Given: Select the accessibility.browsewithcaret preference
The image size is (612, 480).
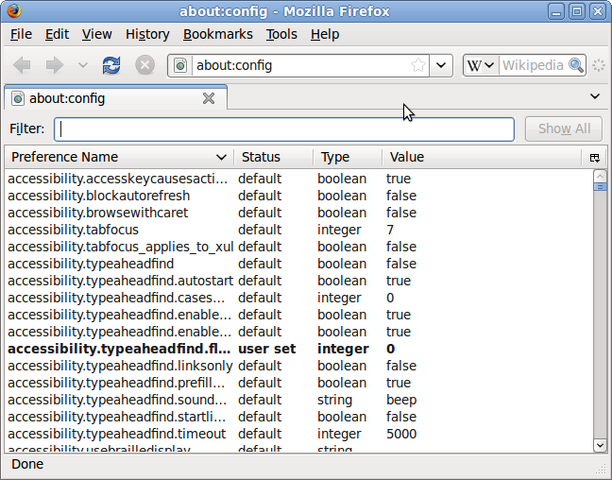Looking at the screenshot, I should pyautogui.click(x=299, y=213).
